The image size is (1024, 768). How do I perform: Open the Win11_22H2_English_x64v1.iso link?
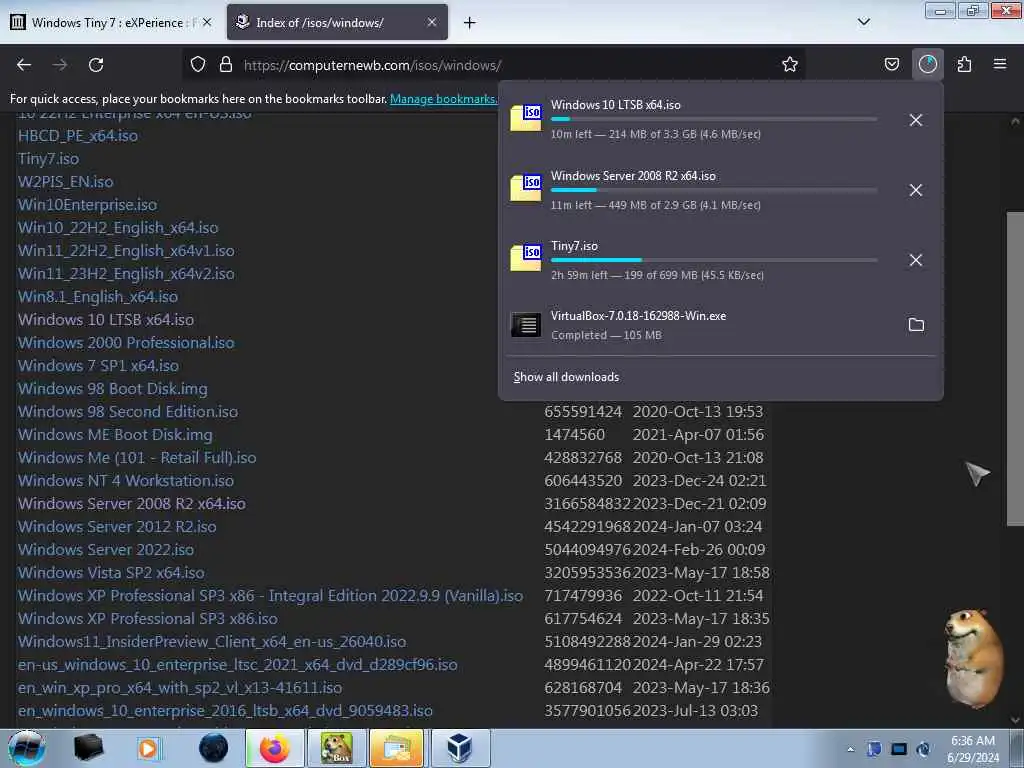(126, 251)
